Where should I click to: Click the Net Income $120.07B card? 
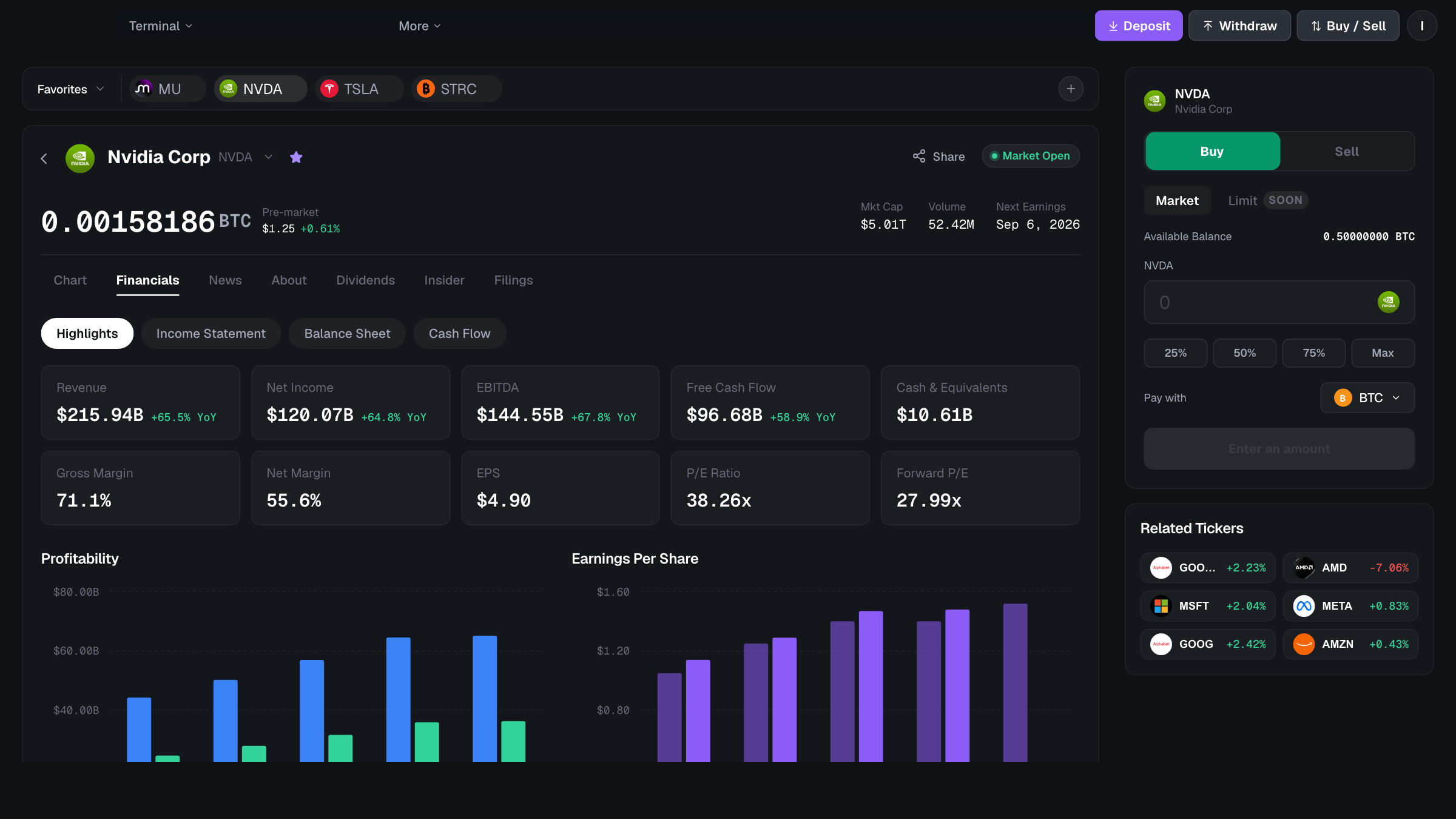[350, 402]
